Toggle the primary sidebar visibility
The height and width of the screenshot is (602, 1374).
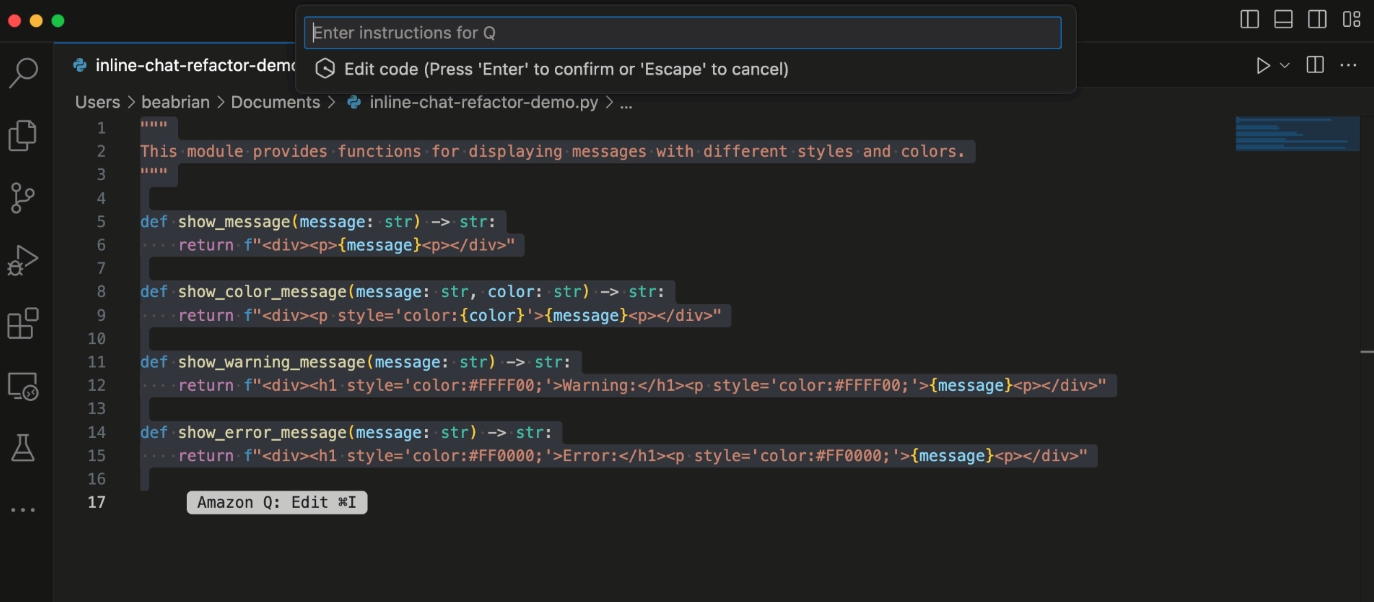tap(1249, 18)
